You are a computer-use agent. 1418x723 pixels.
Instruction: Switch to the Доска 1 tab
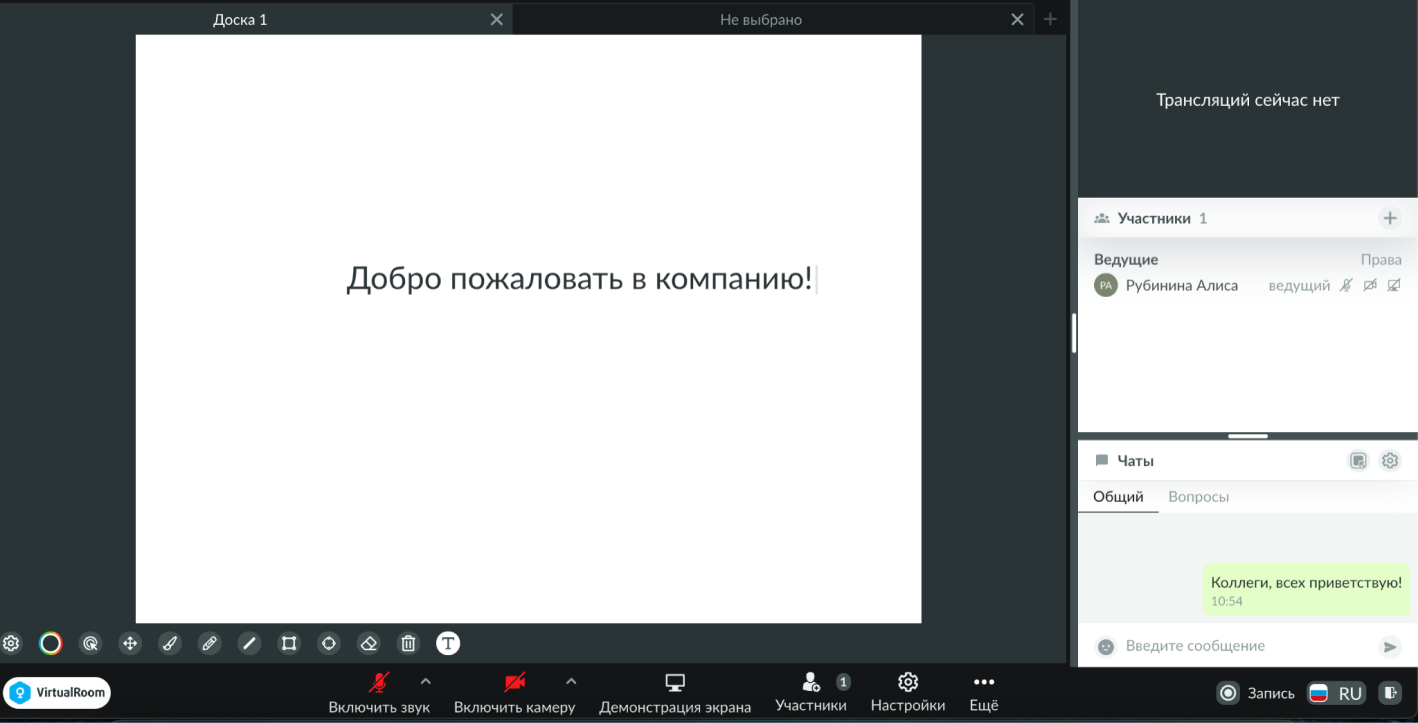(240, 19)
